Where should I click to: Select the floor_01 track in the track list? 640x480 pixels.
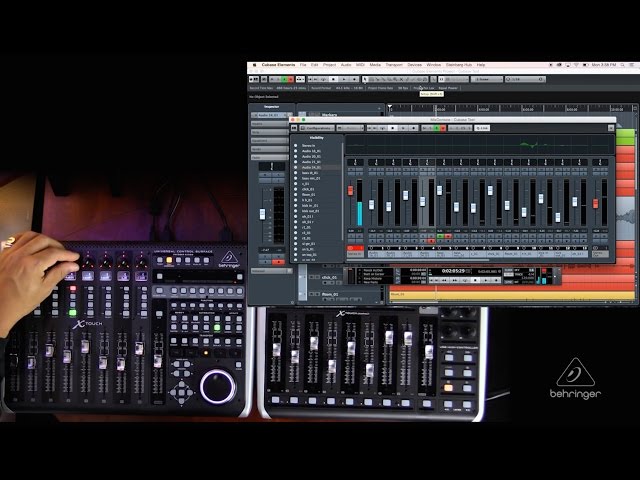click(x=330, y=294)
